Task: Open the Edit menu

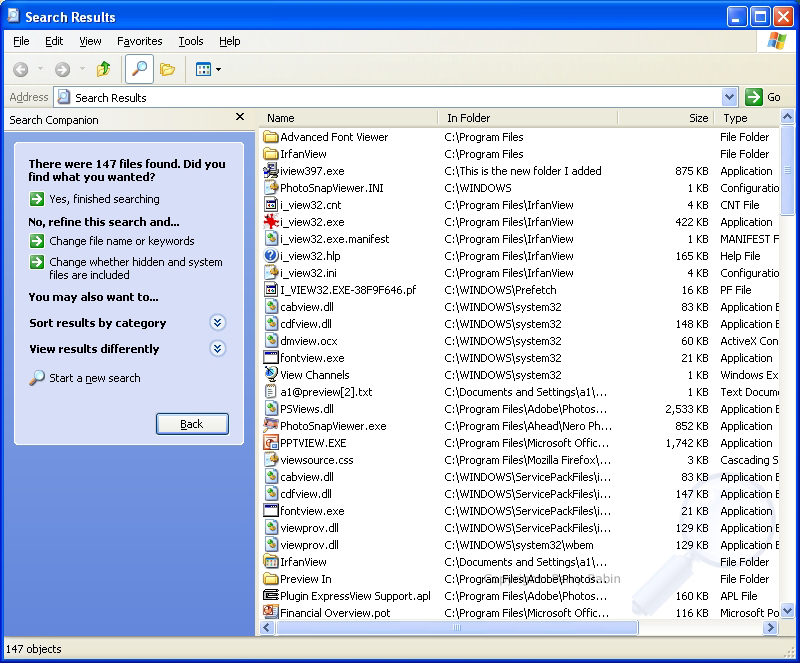Action: pyautogui.click(x=54, y=41)
